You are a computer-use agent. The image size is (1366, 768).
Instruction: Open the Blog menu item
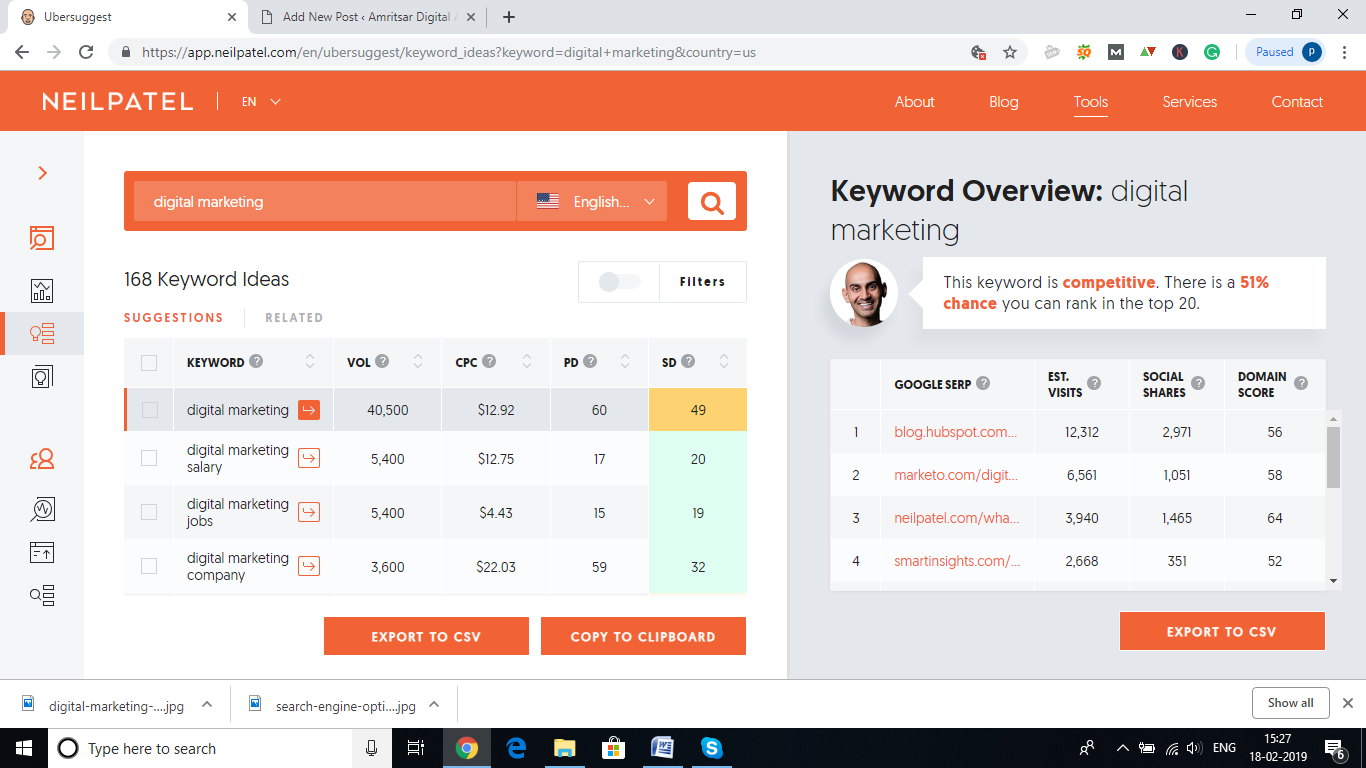coord(1004,101)
